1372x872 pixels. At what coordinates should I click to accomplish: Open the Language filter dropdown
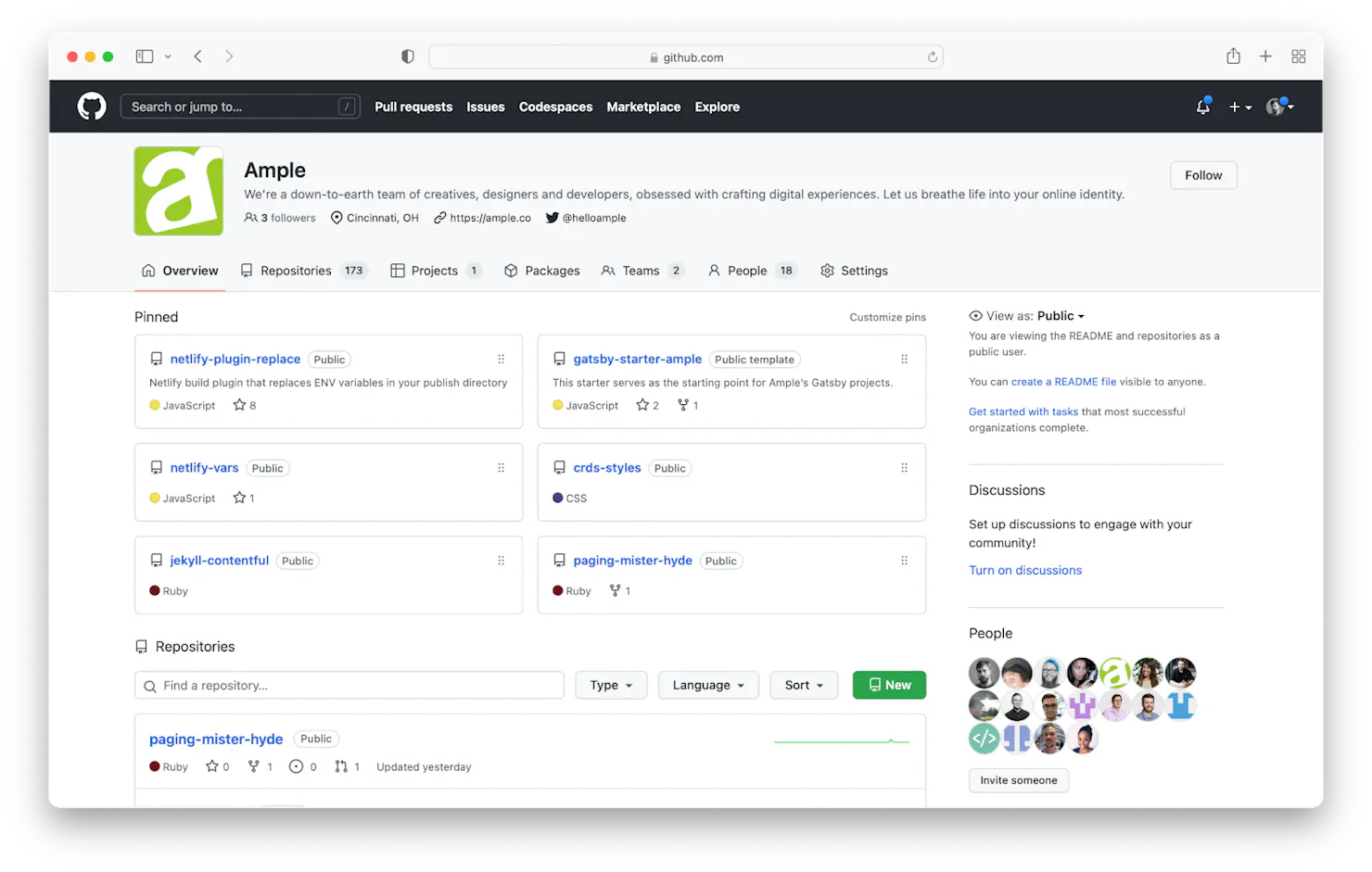click(x=708, y=686)
